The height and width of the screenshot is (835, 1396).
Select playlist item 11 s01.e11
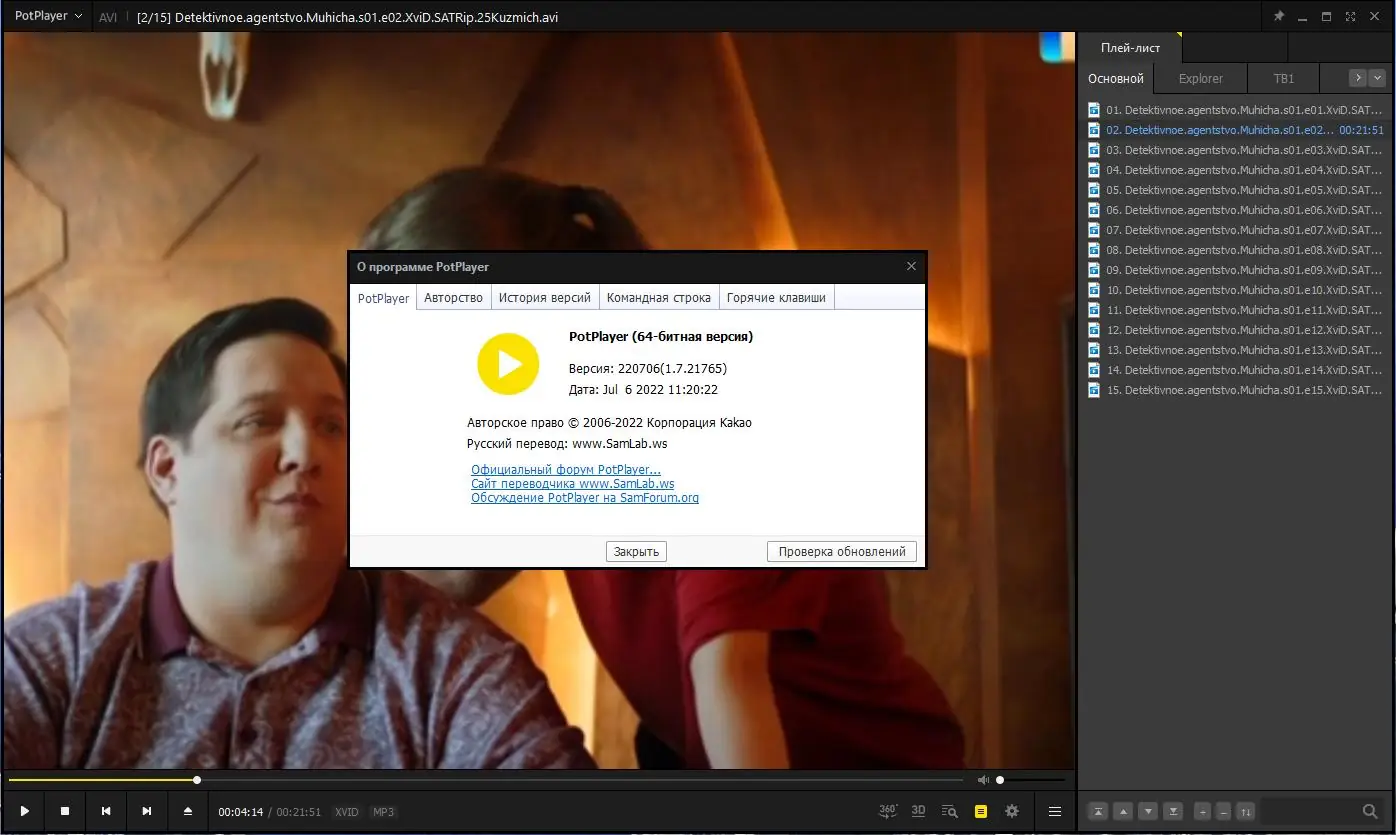(x=1236, y=310)
